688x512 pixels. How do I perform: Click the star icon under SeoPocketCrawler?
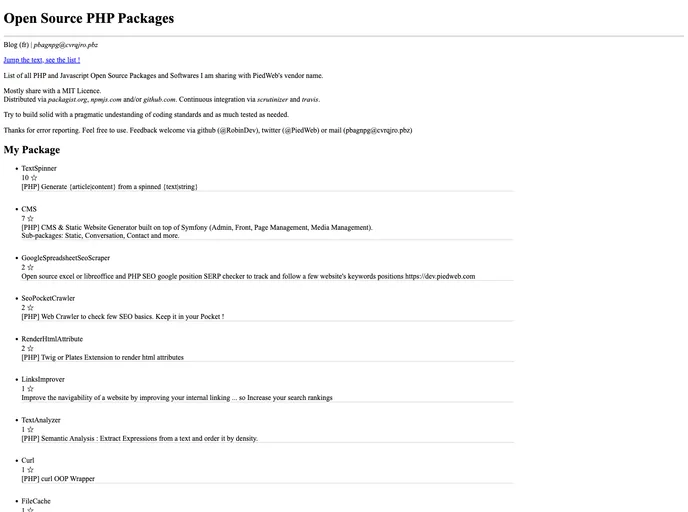coord(29,307)
